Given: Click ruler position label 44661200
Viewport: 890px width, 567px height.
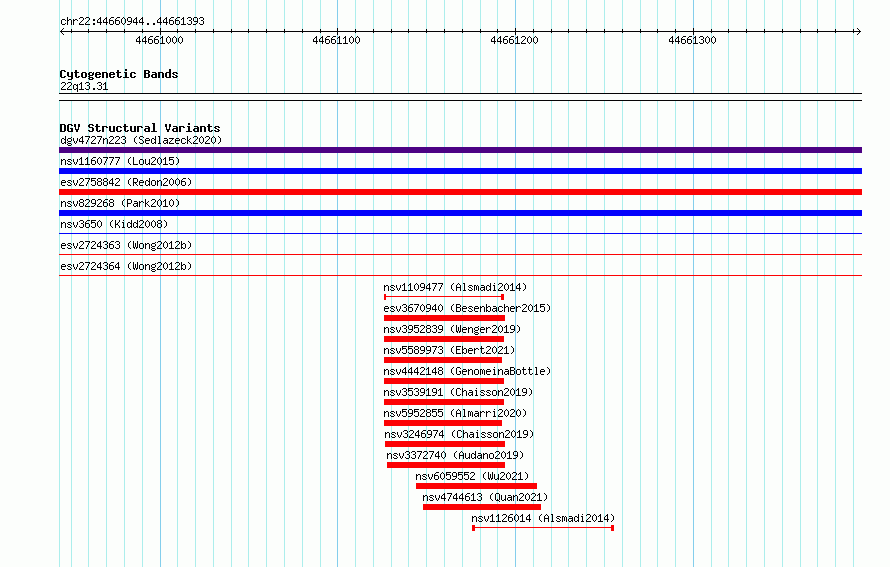Looking at the screenshot, I should tap(514, 40).
